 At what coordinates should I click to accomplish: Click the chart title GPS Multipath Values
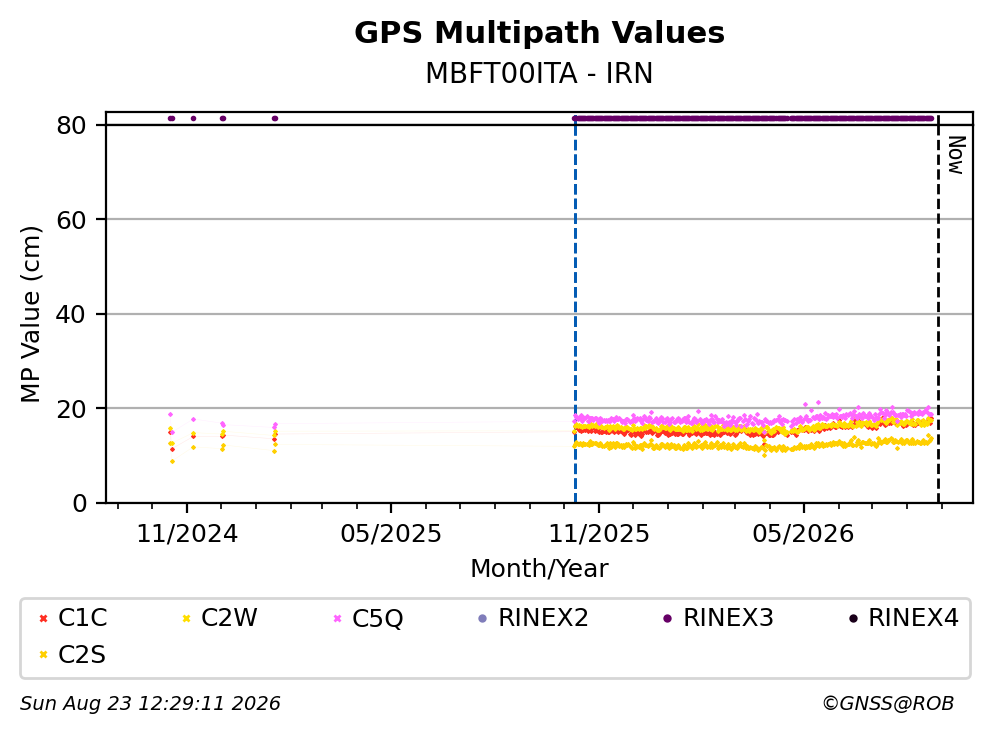pos(539,32)
